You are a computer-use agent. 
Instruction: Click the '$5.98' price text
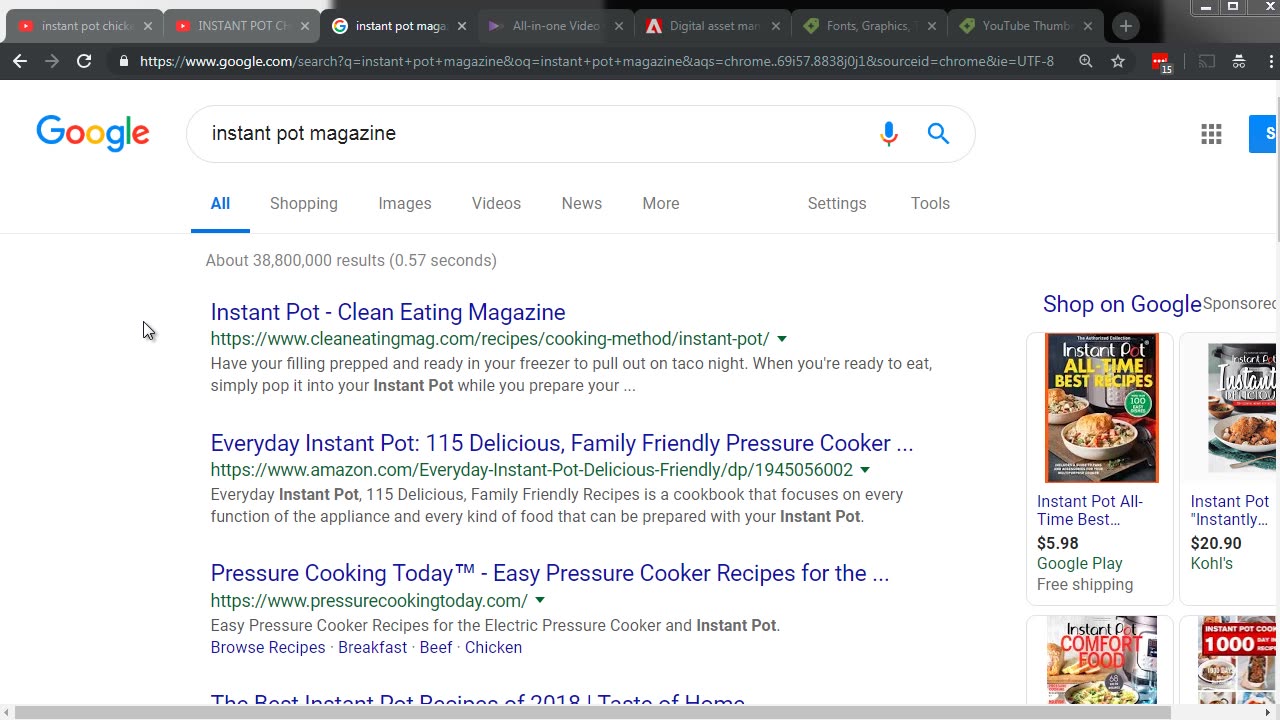[x=1058, y=543]
